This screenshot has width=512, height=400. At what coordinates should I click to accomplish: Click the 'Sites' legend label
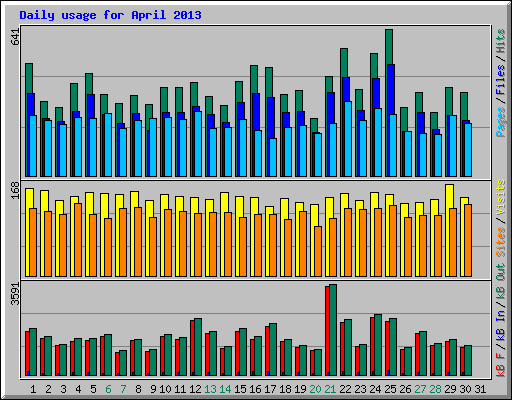[x=501, y=242]
